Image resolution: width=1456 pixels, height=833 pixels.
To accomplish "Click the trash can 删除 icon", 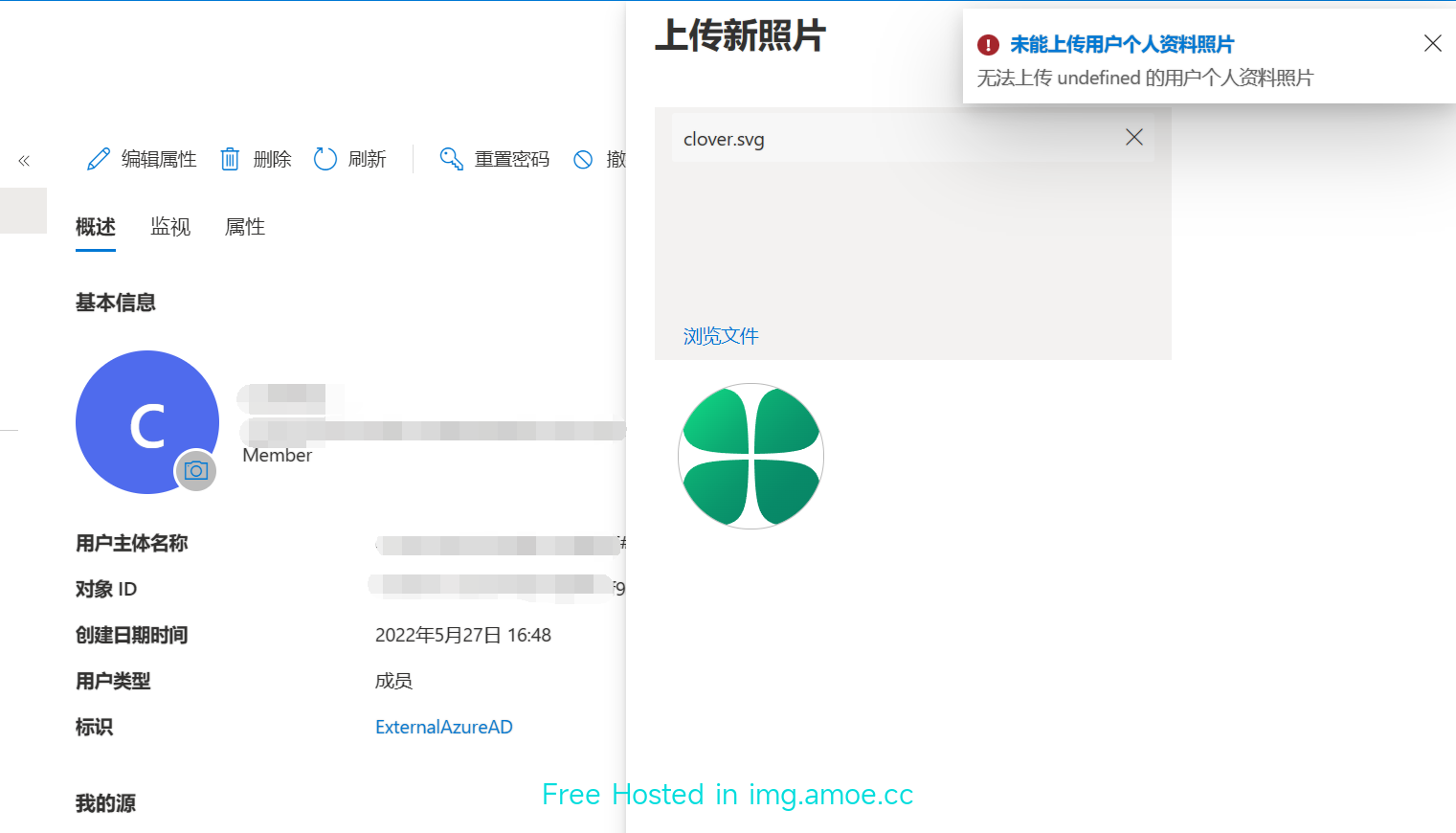I will (230, 159).
